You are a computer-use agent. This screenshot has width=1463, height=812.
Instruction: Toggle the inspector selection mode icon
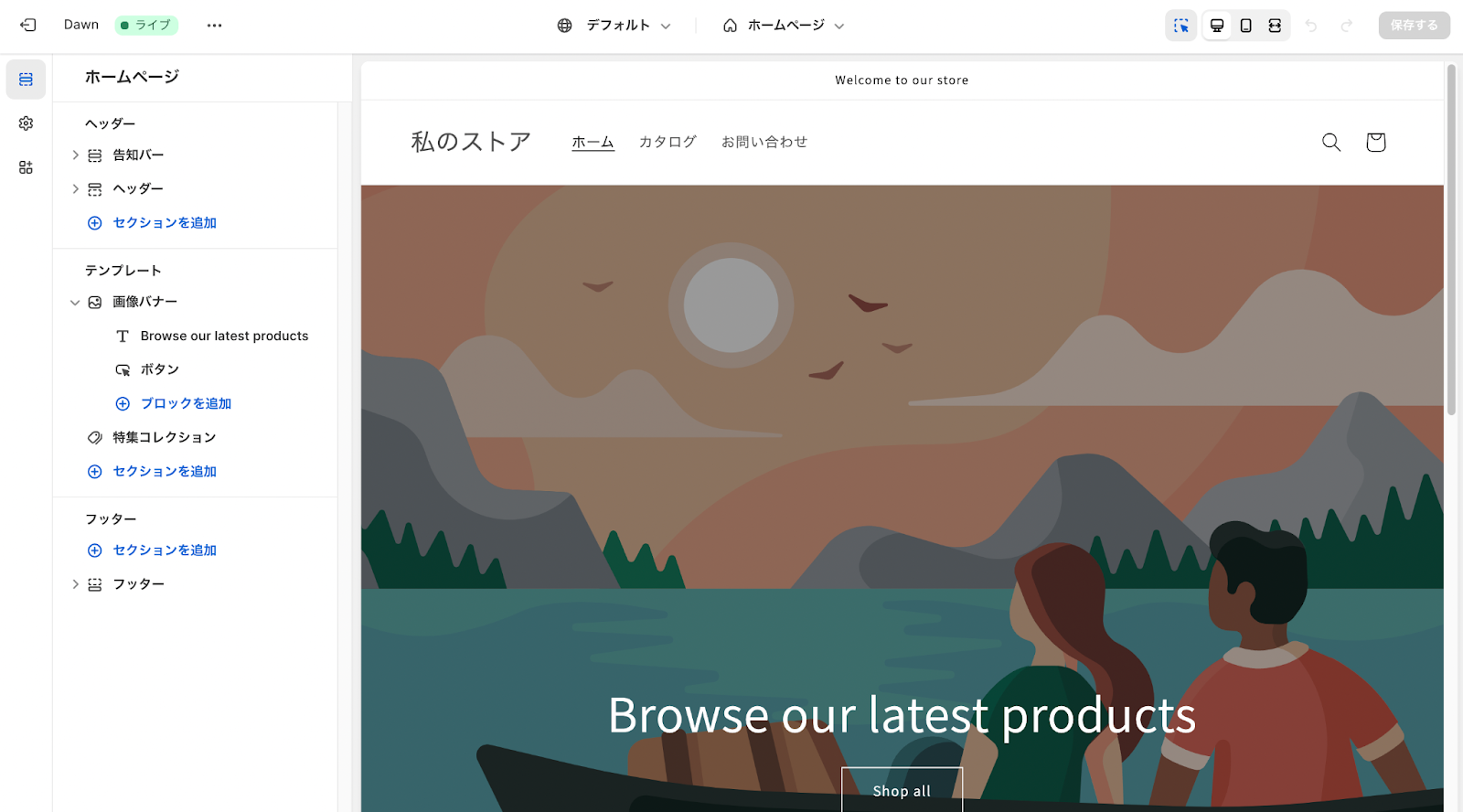1181,26
